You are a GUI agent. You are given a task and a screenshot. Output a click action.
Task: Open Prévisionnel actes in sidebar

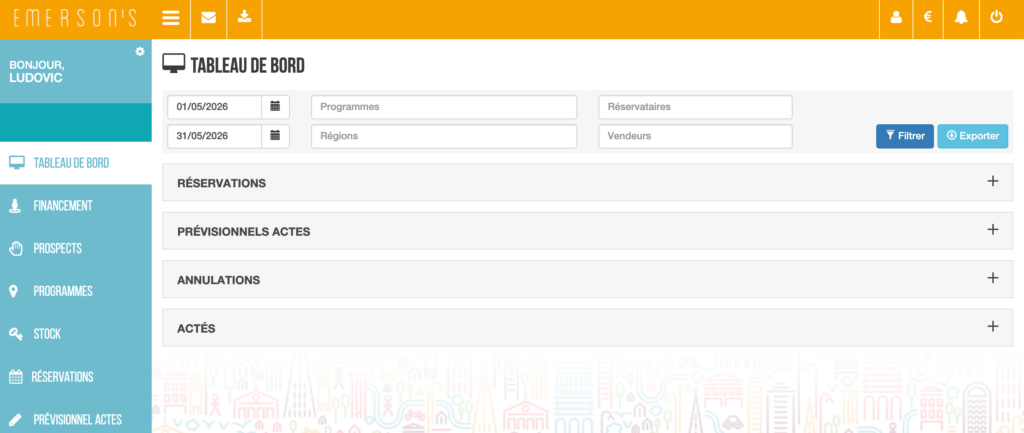pyautogui.click(x=76, y=419)
